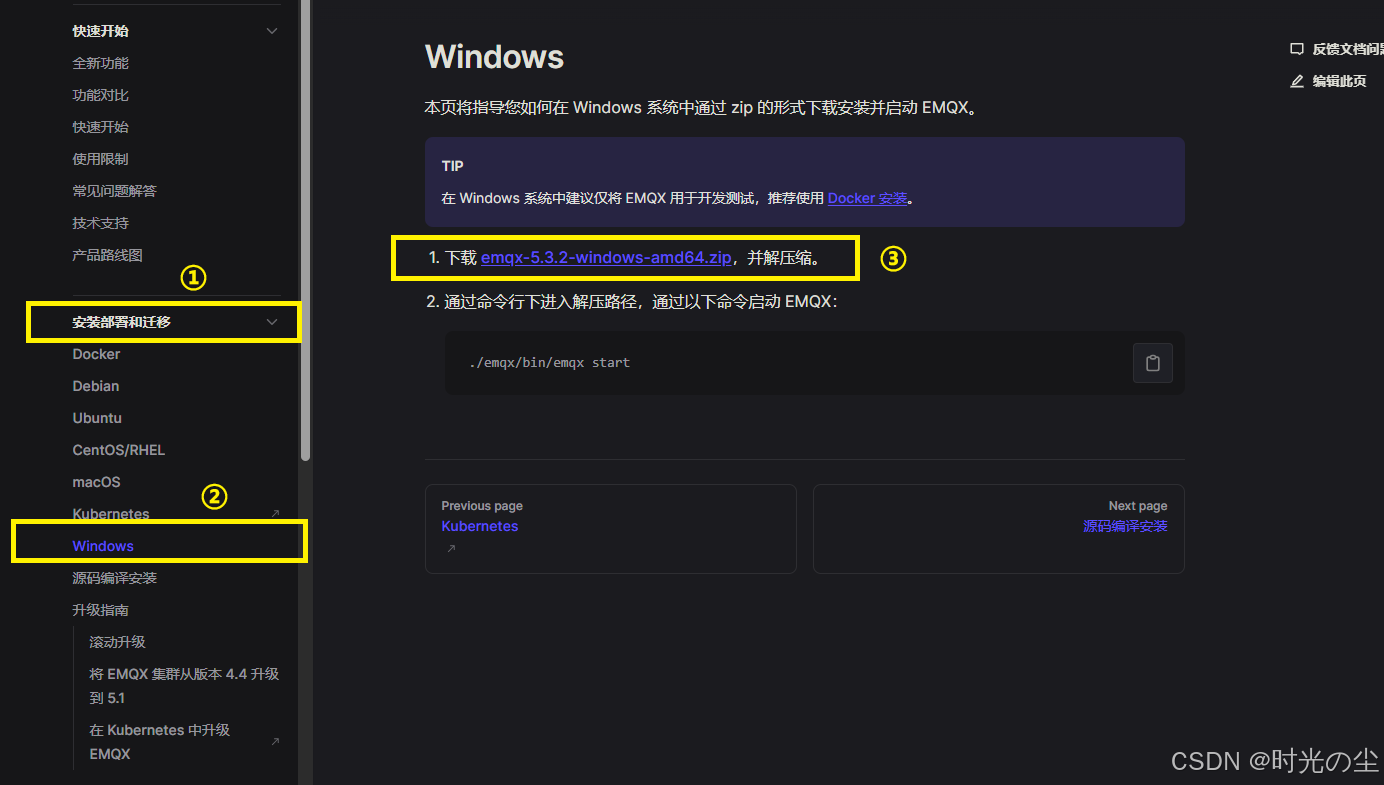Click the feedback icon beside 反馈文档问题
The height and width of the screenshot is (785, 1384).
1297,49
